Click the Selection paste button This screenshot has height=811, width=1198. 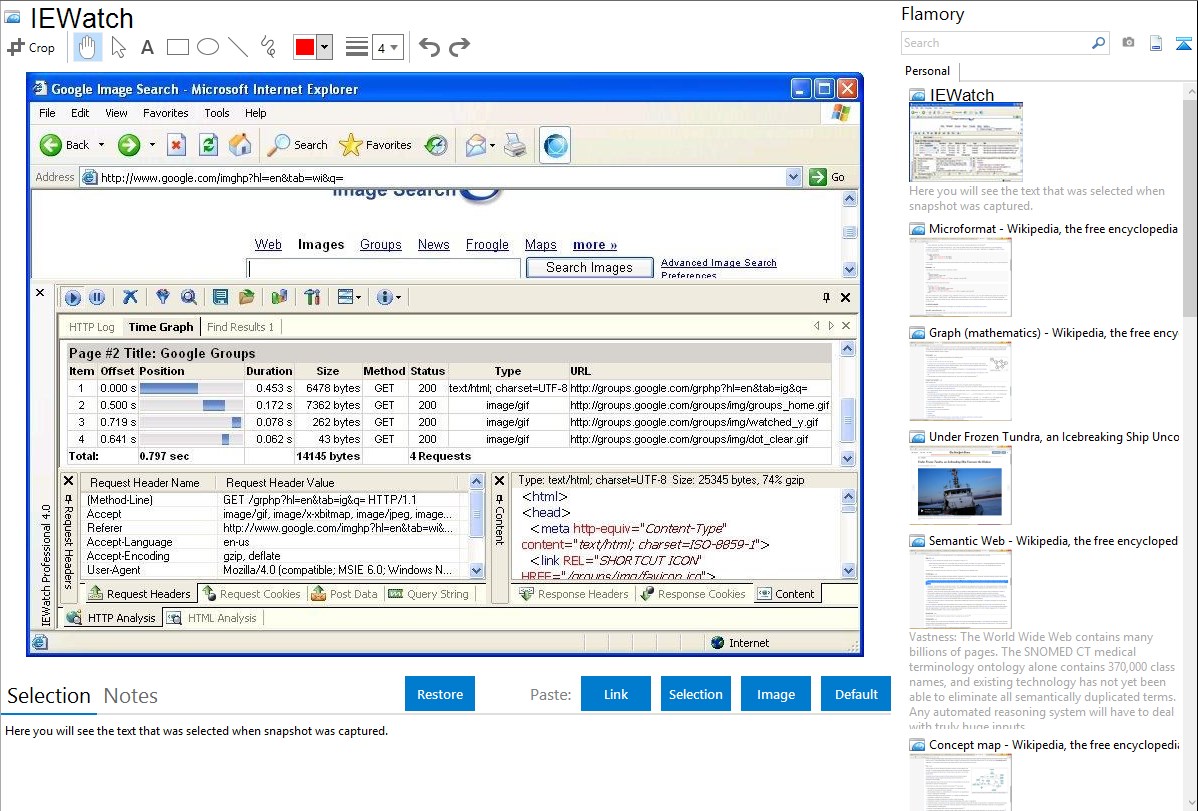point(695,694)
